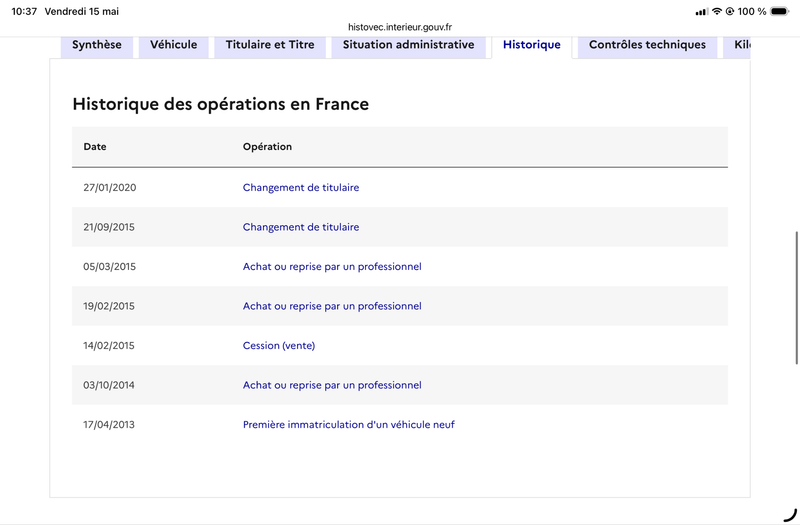
Task: Tap the histovec.interieur.gouv.fr address bar
Action: tap(400, 27)
